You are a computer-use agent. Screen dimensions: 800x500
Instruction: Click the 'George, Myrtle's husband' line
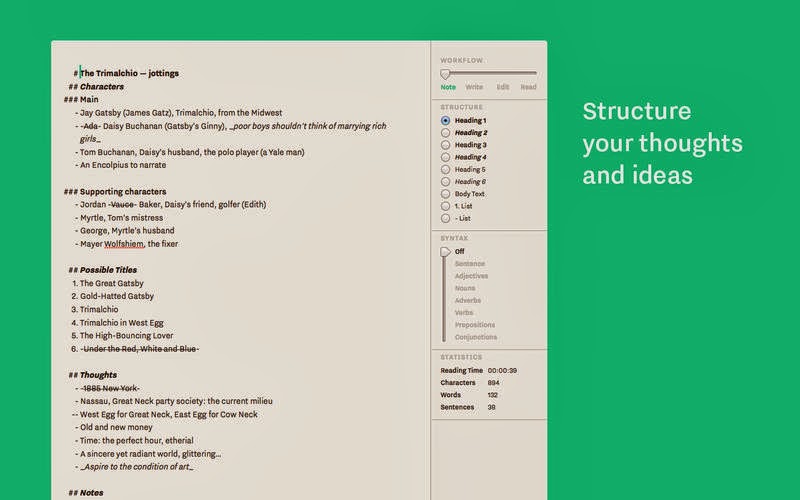click(124, 231)
